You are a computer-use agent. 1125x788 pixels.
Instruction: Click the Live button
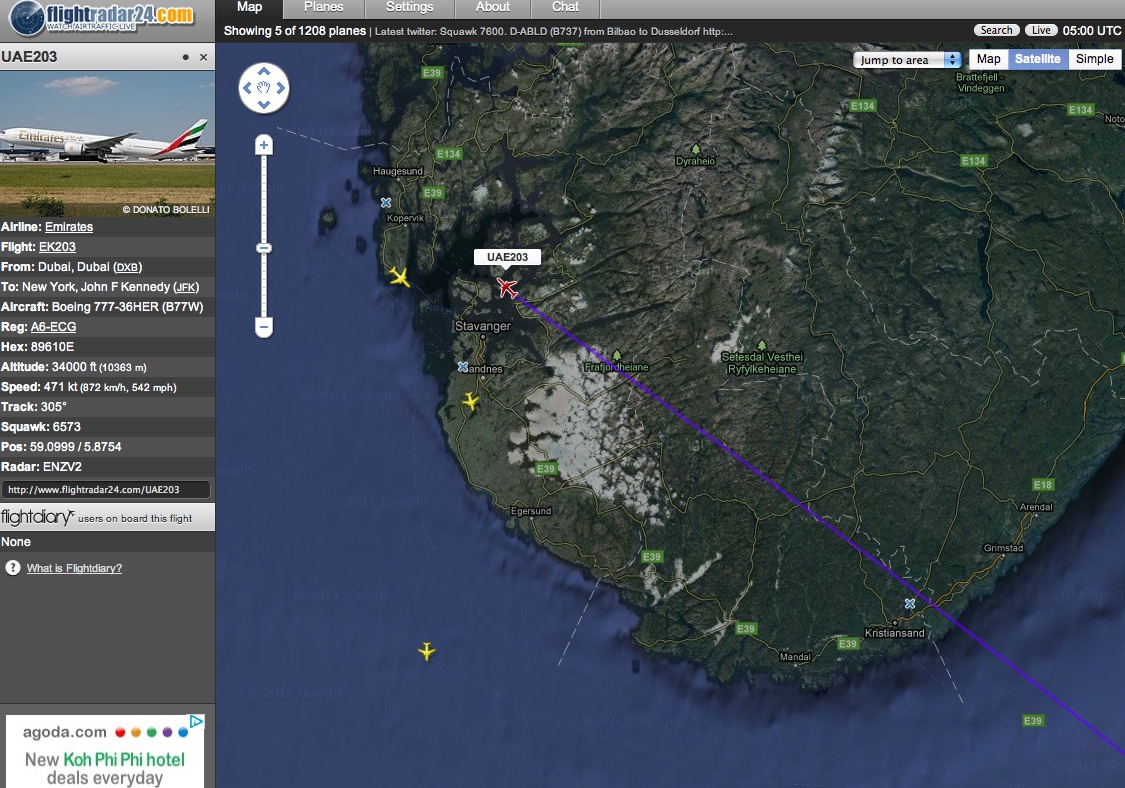(x=1041, y=30)
